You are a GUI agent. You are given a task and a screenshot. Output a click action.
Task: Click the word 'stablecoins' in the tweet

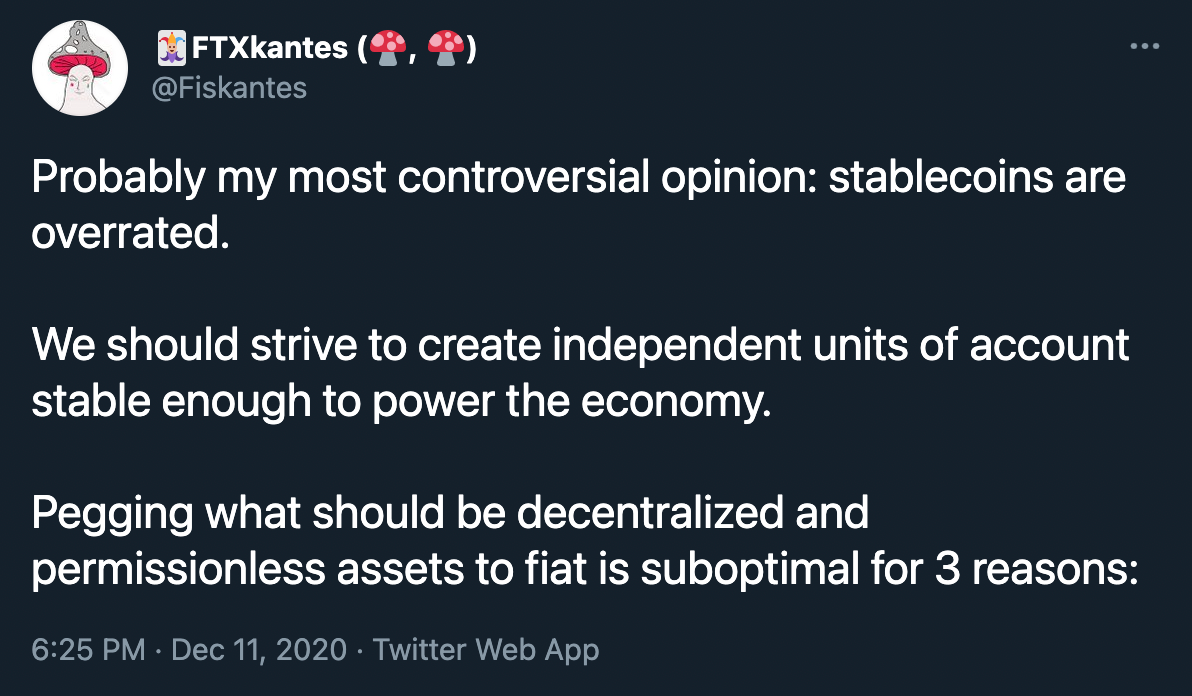940,177
